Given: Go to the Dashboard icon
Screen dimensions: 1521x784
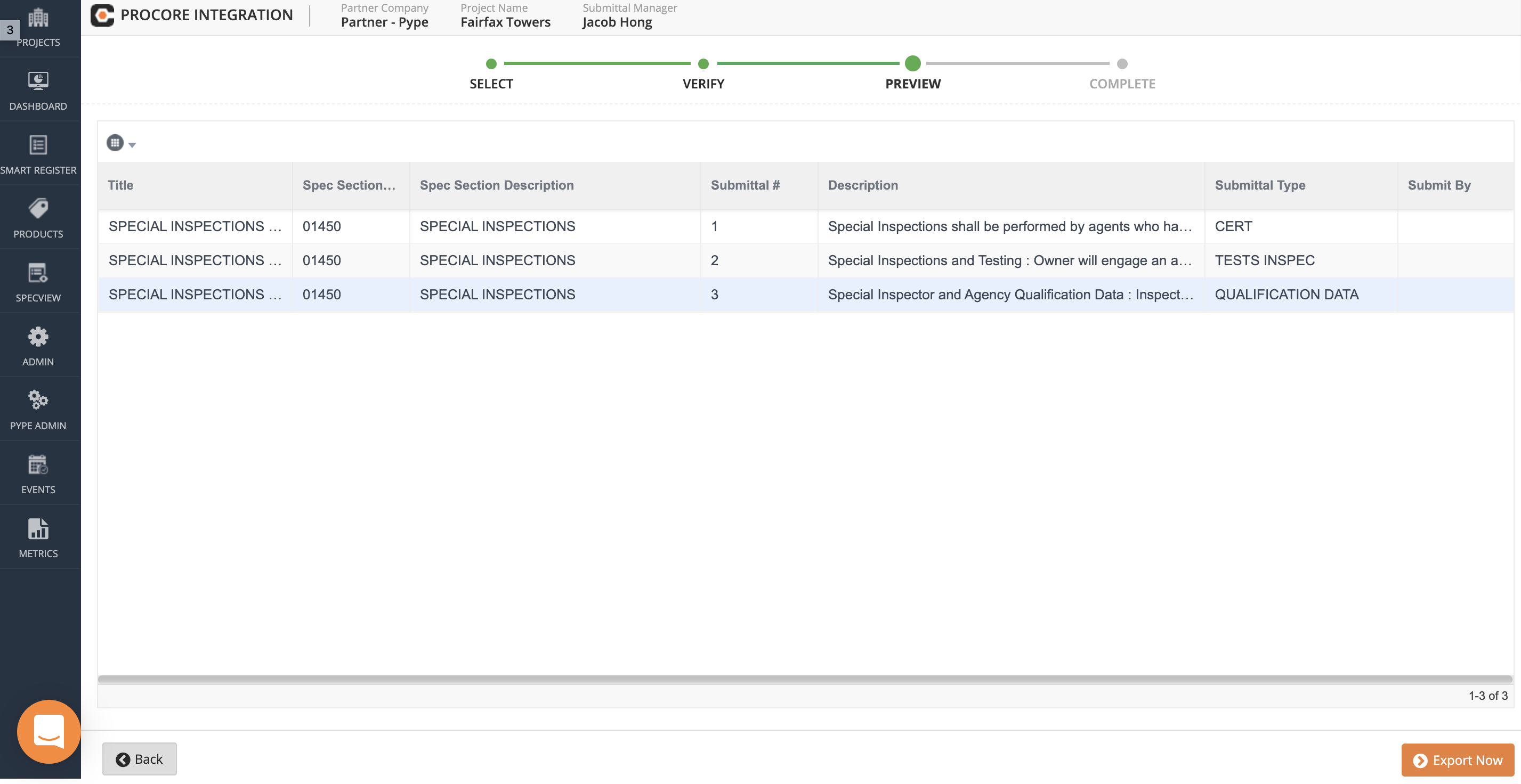Looking at the screenshot, I should pos(38,81).
